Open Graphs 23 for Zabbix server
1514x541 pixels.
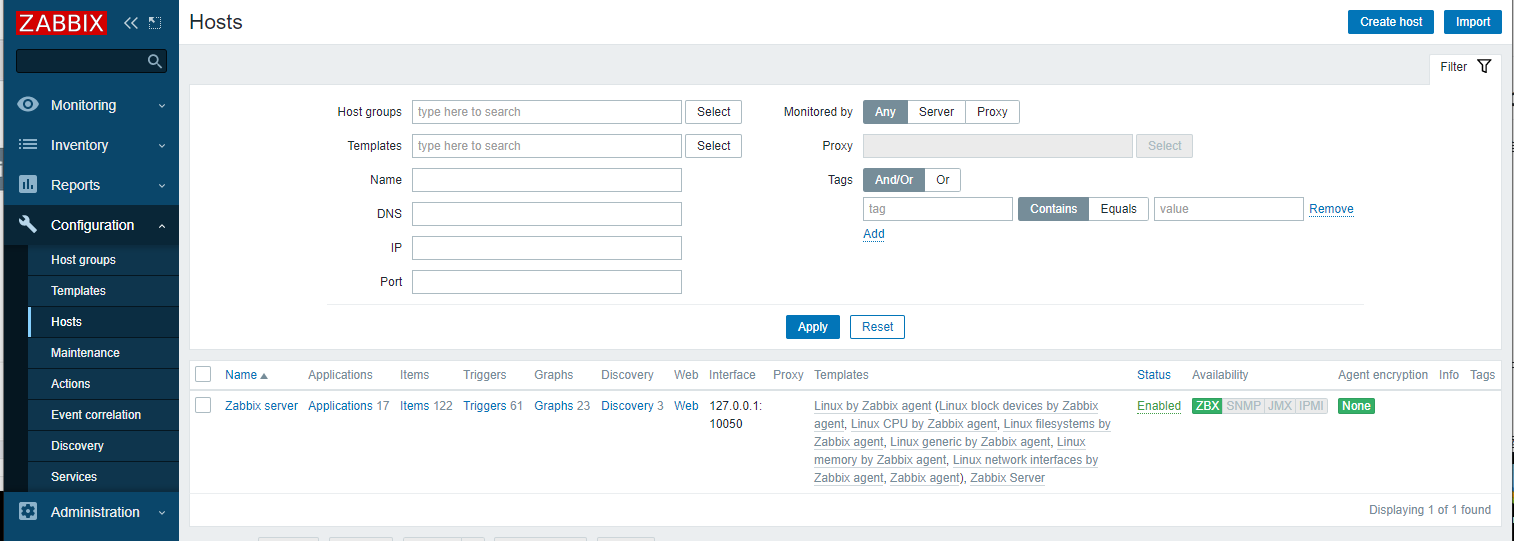point(553,406)
